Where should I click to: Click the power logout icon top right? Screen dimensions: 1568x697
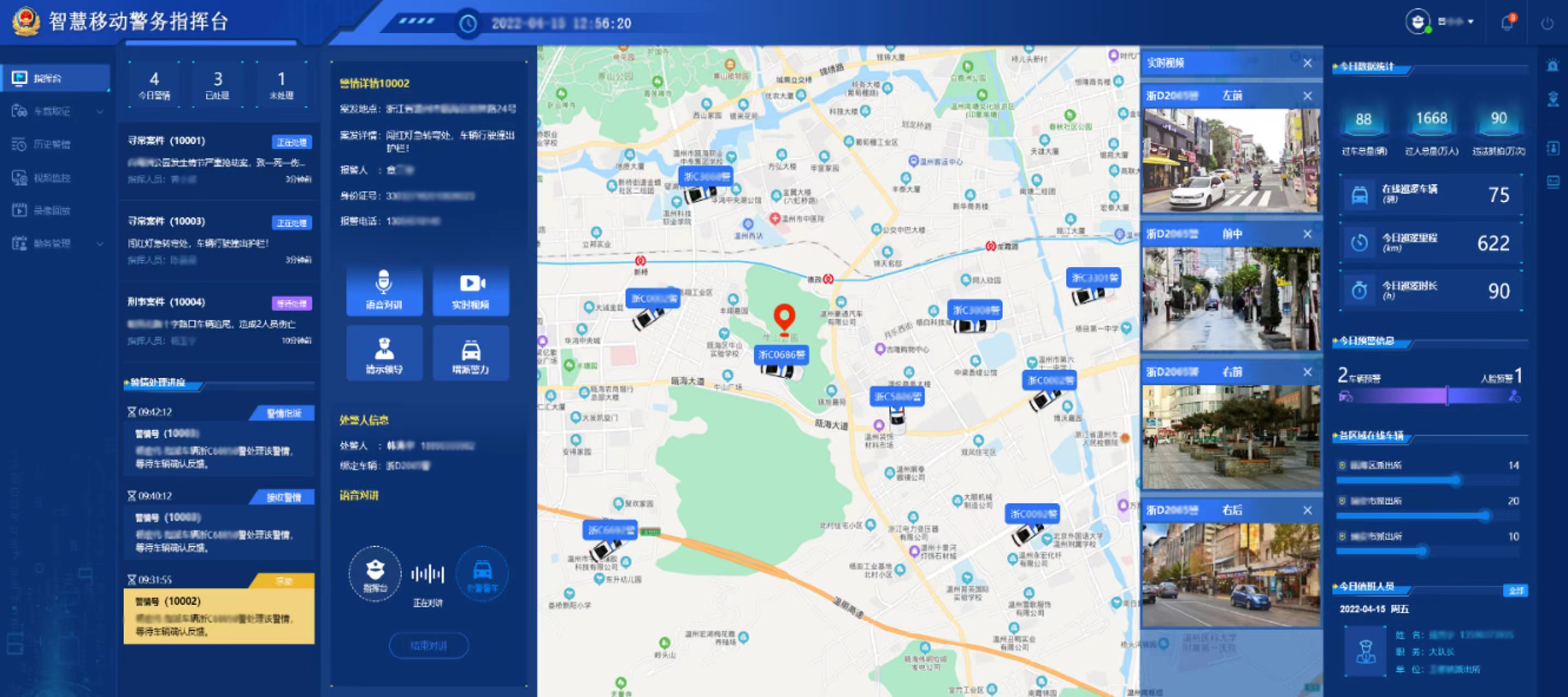[x=1547, y=24]
